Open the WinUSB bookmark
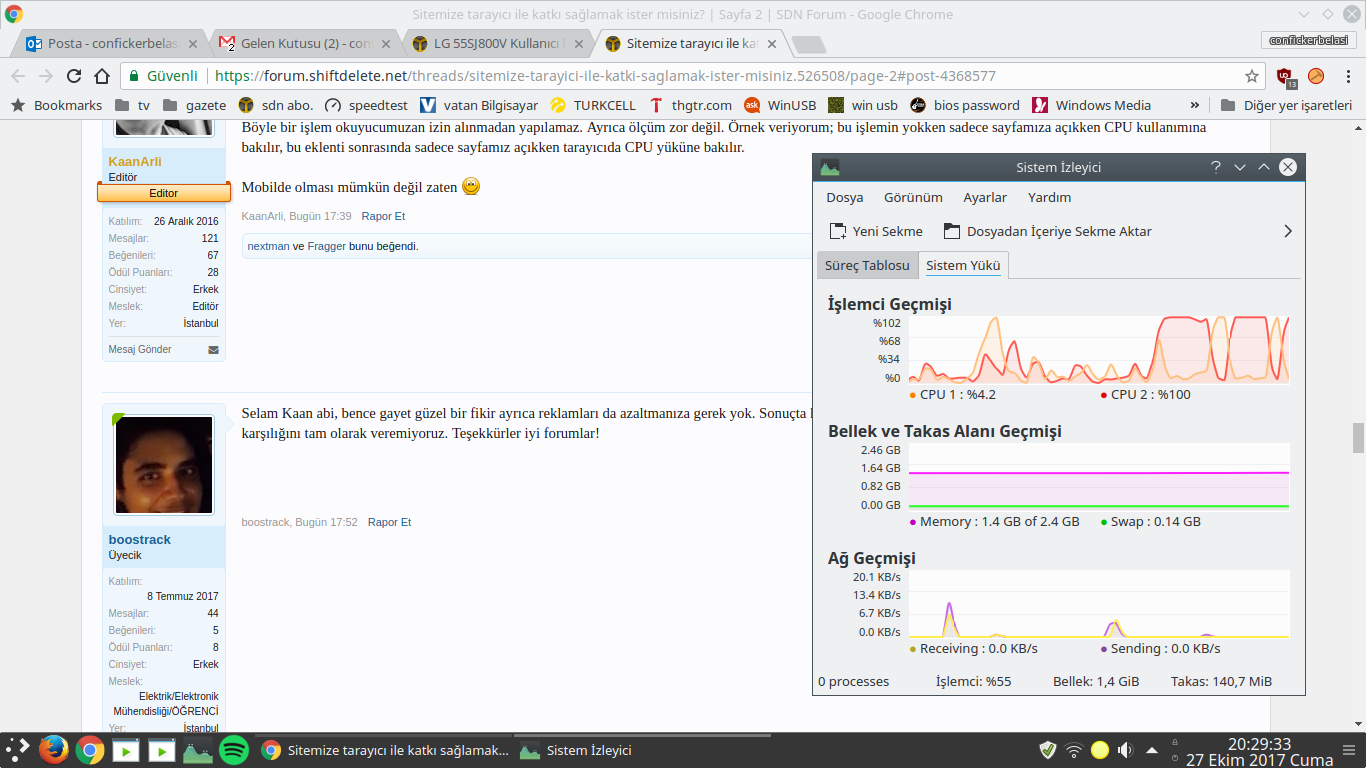The height and width of the screenshot is (768, 1366). [780, 105]
